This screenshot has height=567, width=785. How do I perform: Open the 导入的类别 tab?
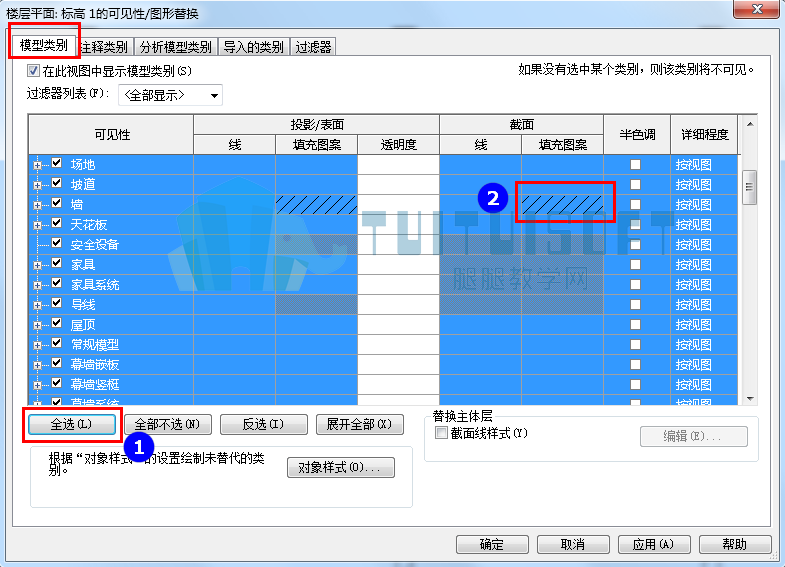pos(253,47)
